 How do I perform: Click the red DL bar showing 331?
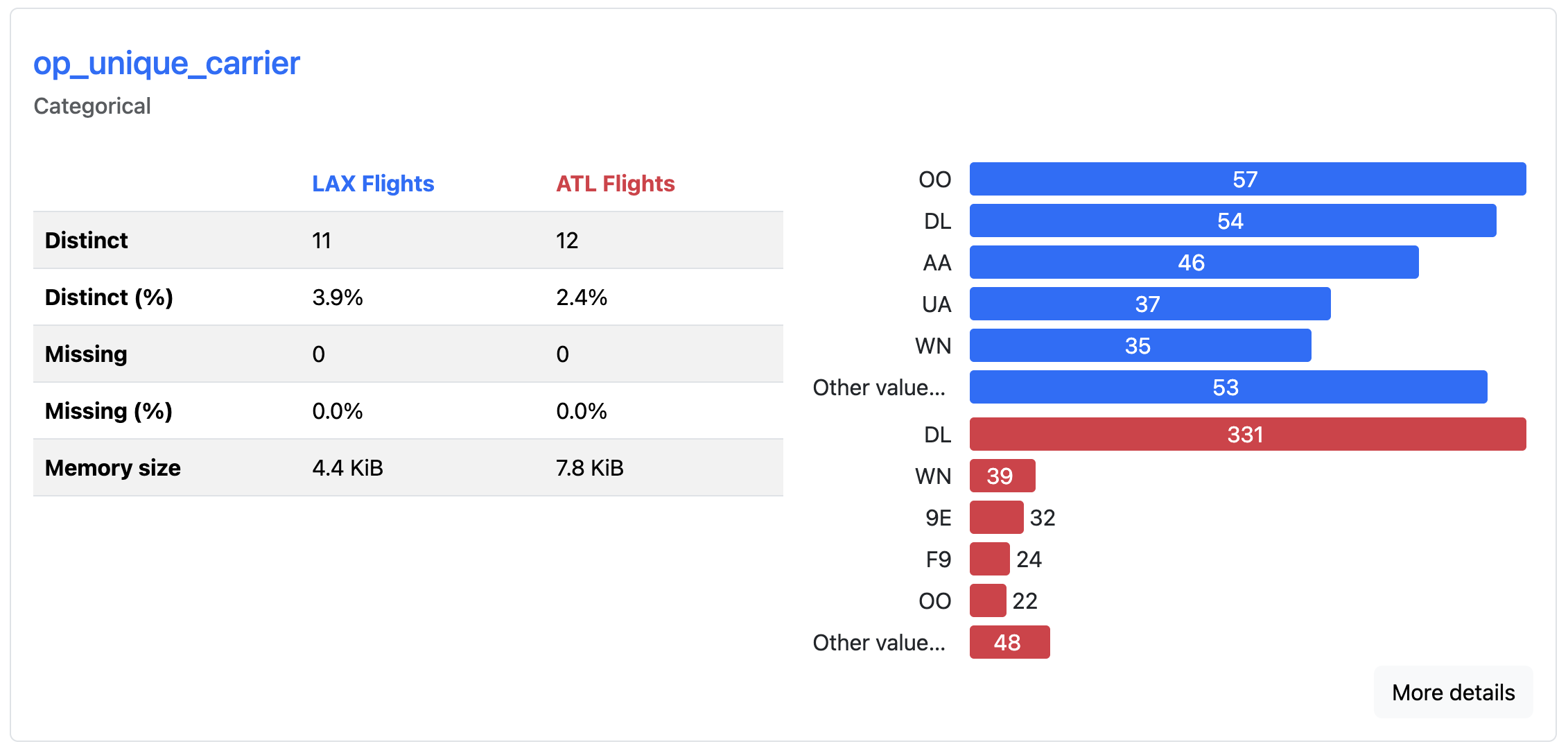click(1247, 435)
